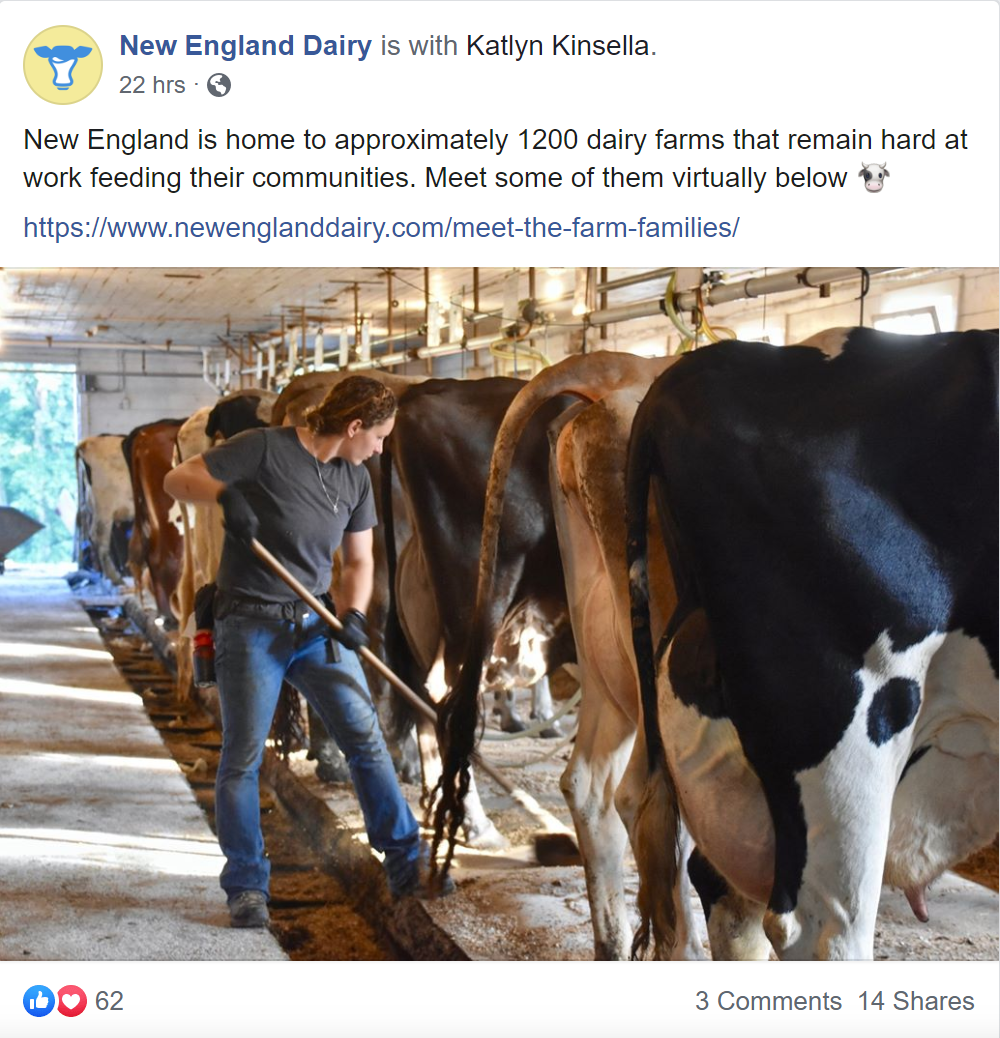The image size is (1000, 1038).
Task: Click the red heart Love reaction icon
Action: coord(71,1000)
